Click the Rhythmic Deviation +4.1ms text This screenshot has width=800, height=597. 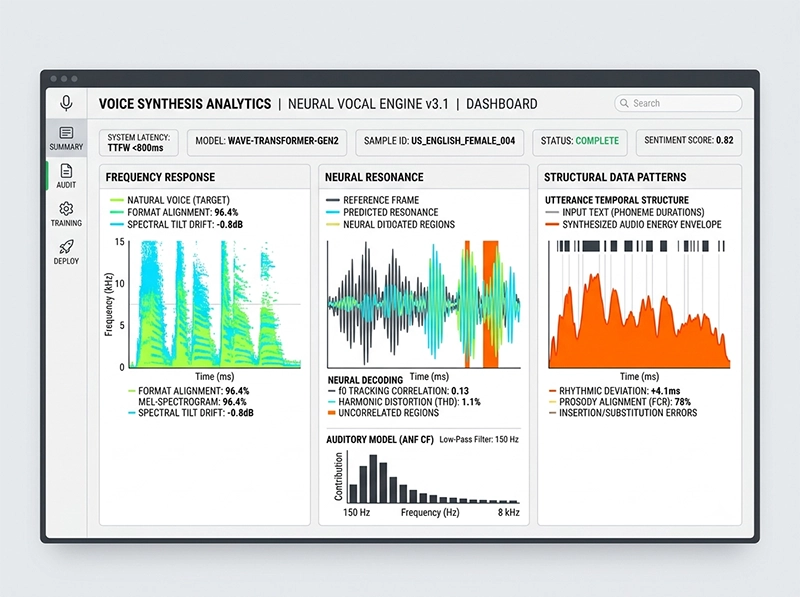click(x=619, y=391)
